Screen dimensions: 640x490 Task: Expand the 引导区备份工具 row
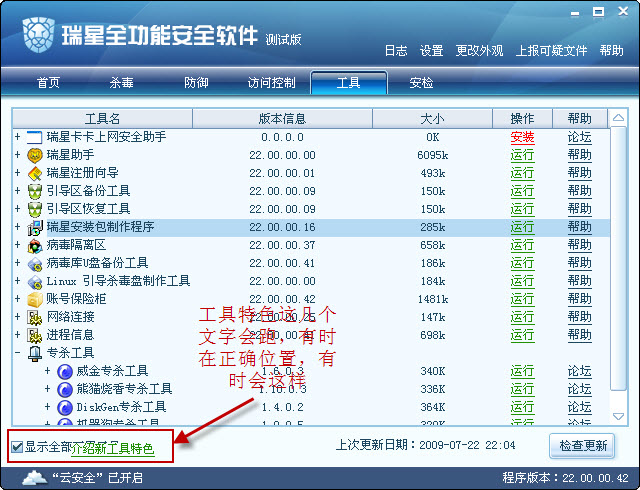[x=18, y=190]
